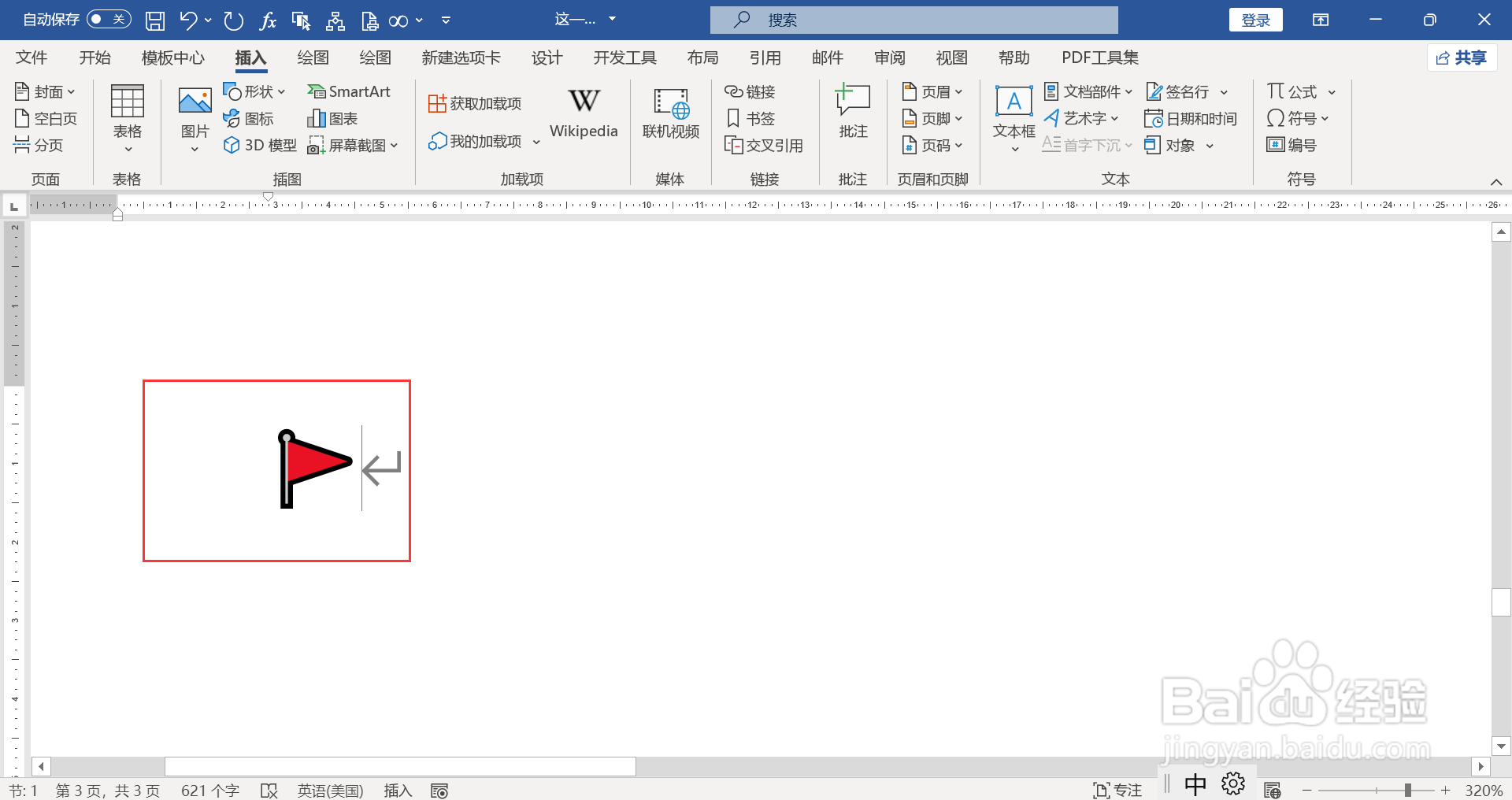Image resolution: width=1512 pixels, height=800 pixels.
Task: Click the vertical scrollbar down arrow
Action: click(x=1501, y=746)
